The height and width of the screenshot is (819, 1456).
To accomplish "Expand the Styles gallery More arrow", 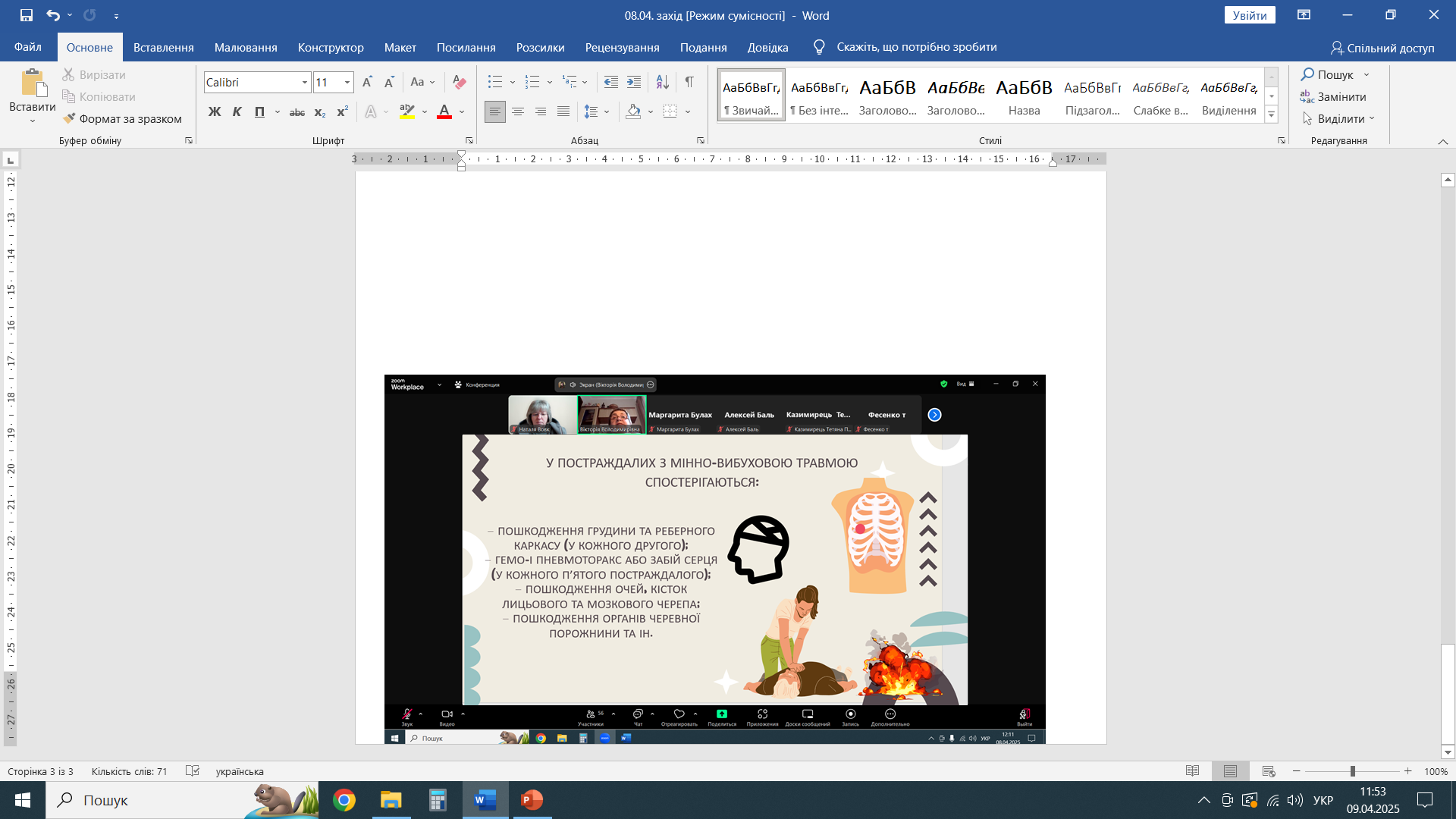I will (1272, 115).
